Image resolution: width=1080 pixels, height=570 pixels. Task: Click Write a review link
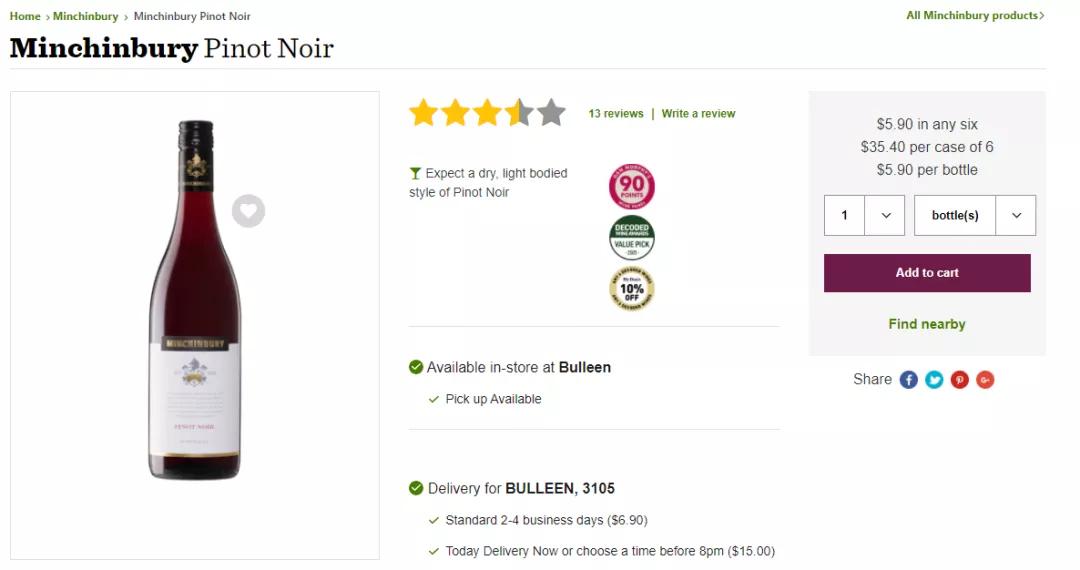pos(698,114)
